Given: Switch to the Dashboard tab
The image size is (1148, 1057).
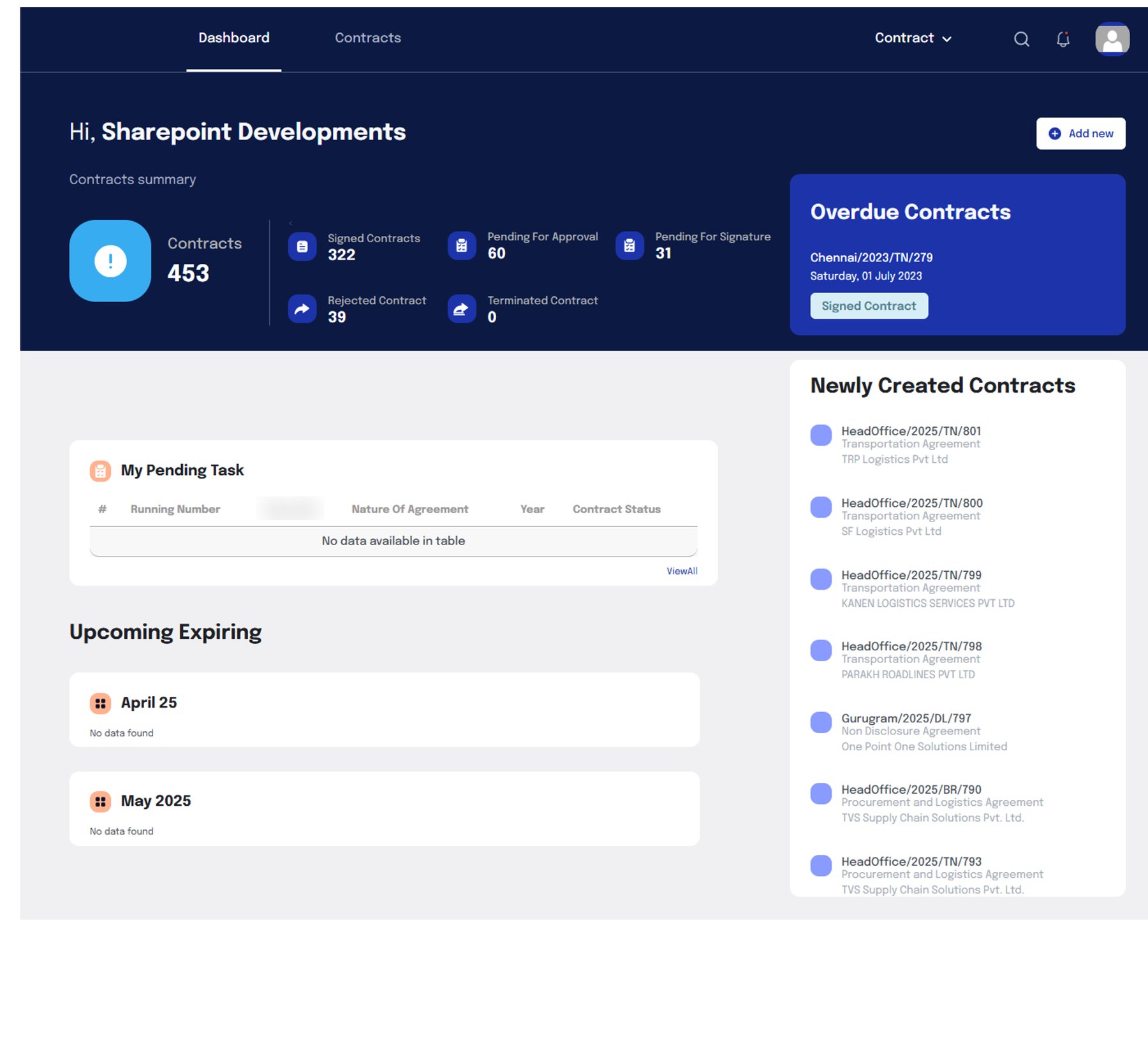Looking at the screenshot, I should pyautogui.click(x=234, y=38).
